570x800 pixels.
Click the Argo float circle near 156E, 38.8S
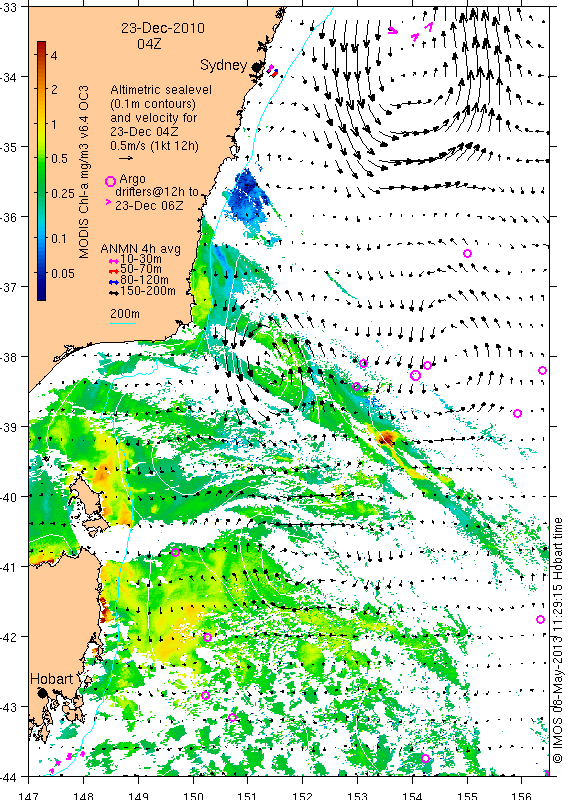(x=517, y=413)
